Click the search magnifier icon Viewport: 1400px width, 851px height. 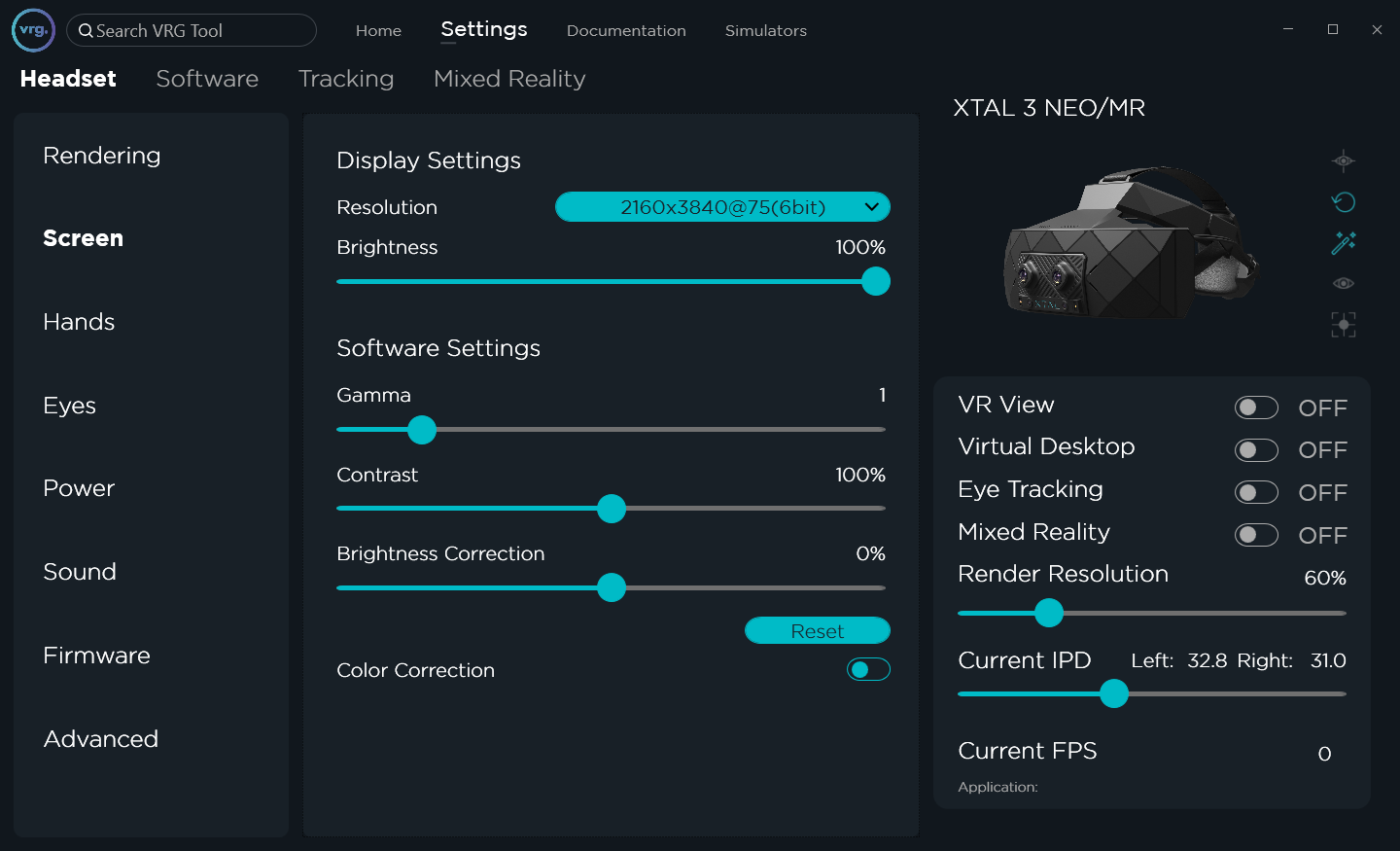[x=86, y=31]
